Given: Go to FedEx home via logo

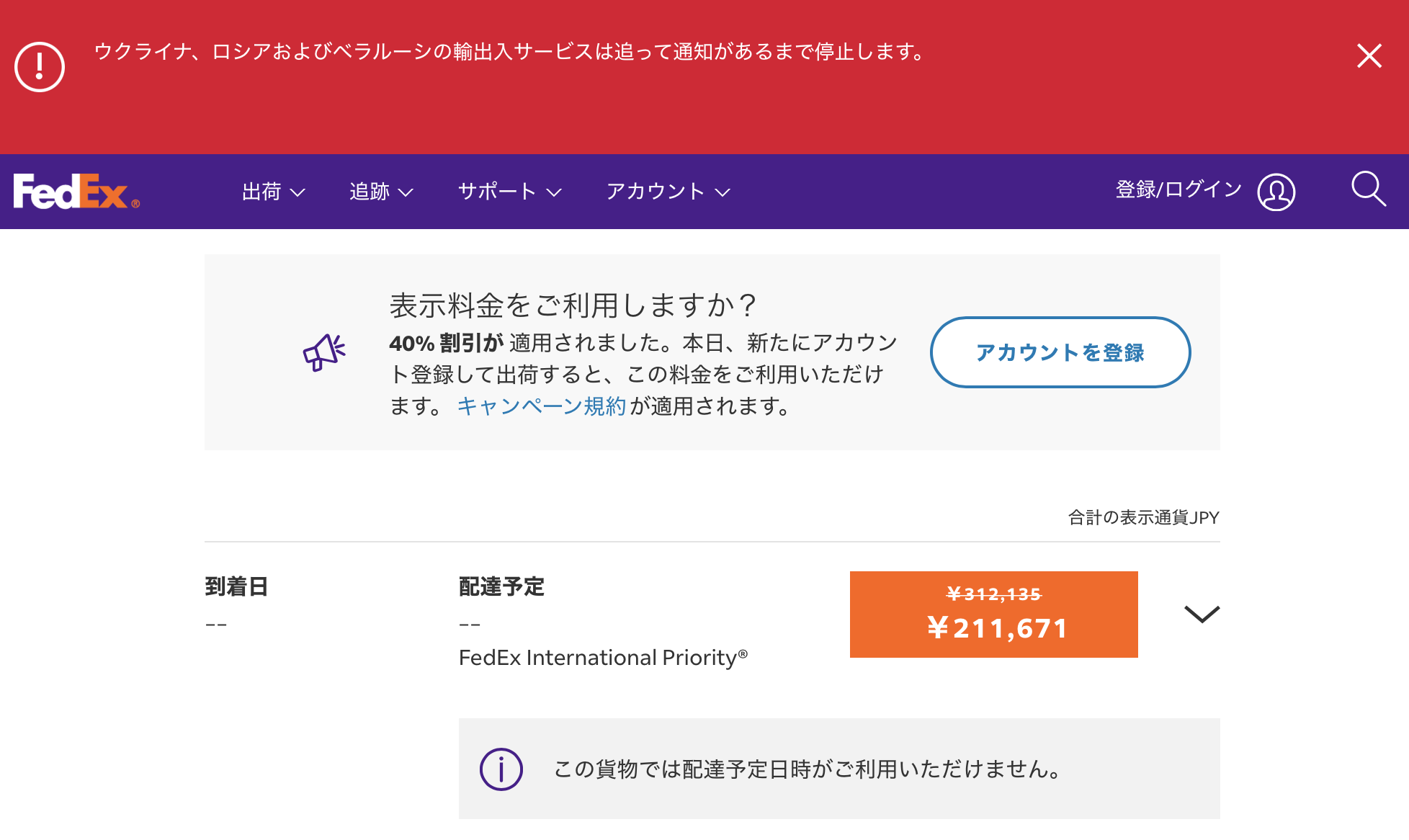Looking at the screenshot, I should 76,192.
